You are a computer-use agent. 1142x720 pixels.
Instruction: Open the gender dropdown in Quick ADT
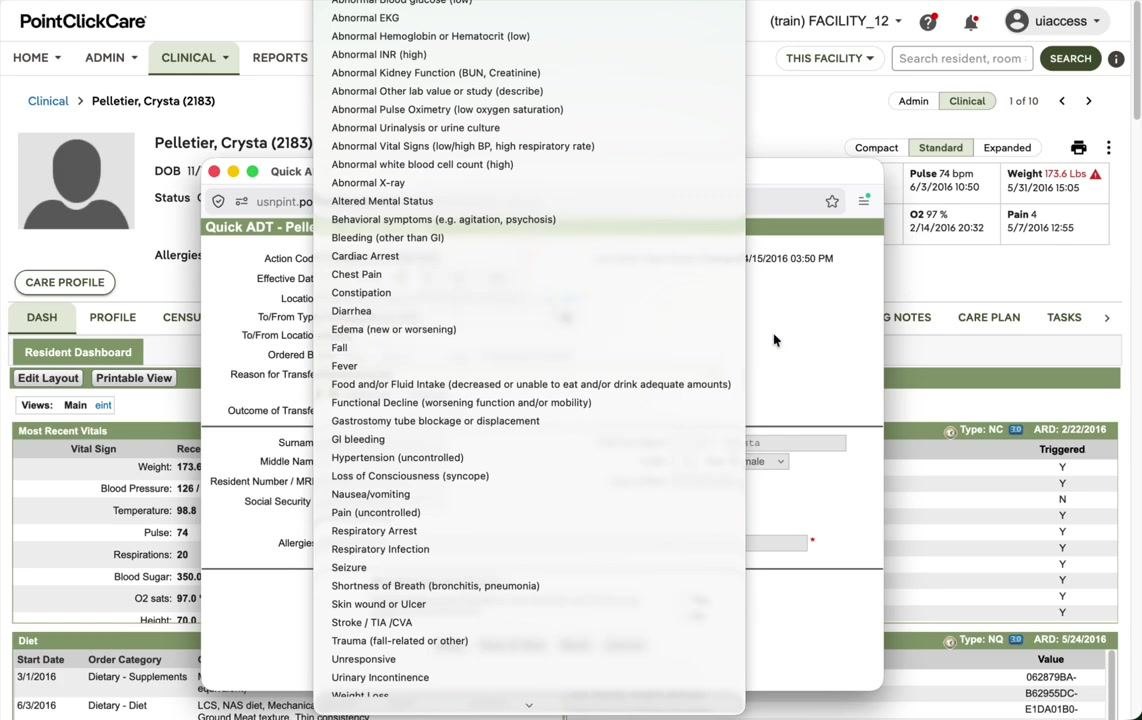point(765,462)
